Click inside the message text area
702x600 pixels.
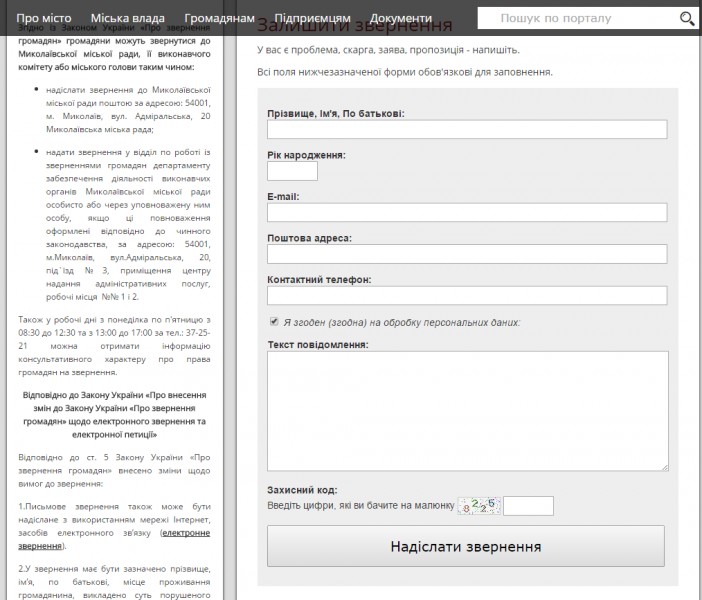click(467, 410)
